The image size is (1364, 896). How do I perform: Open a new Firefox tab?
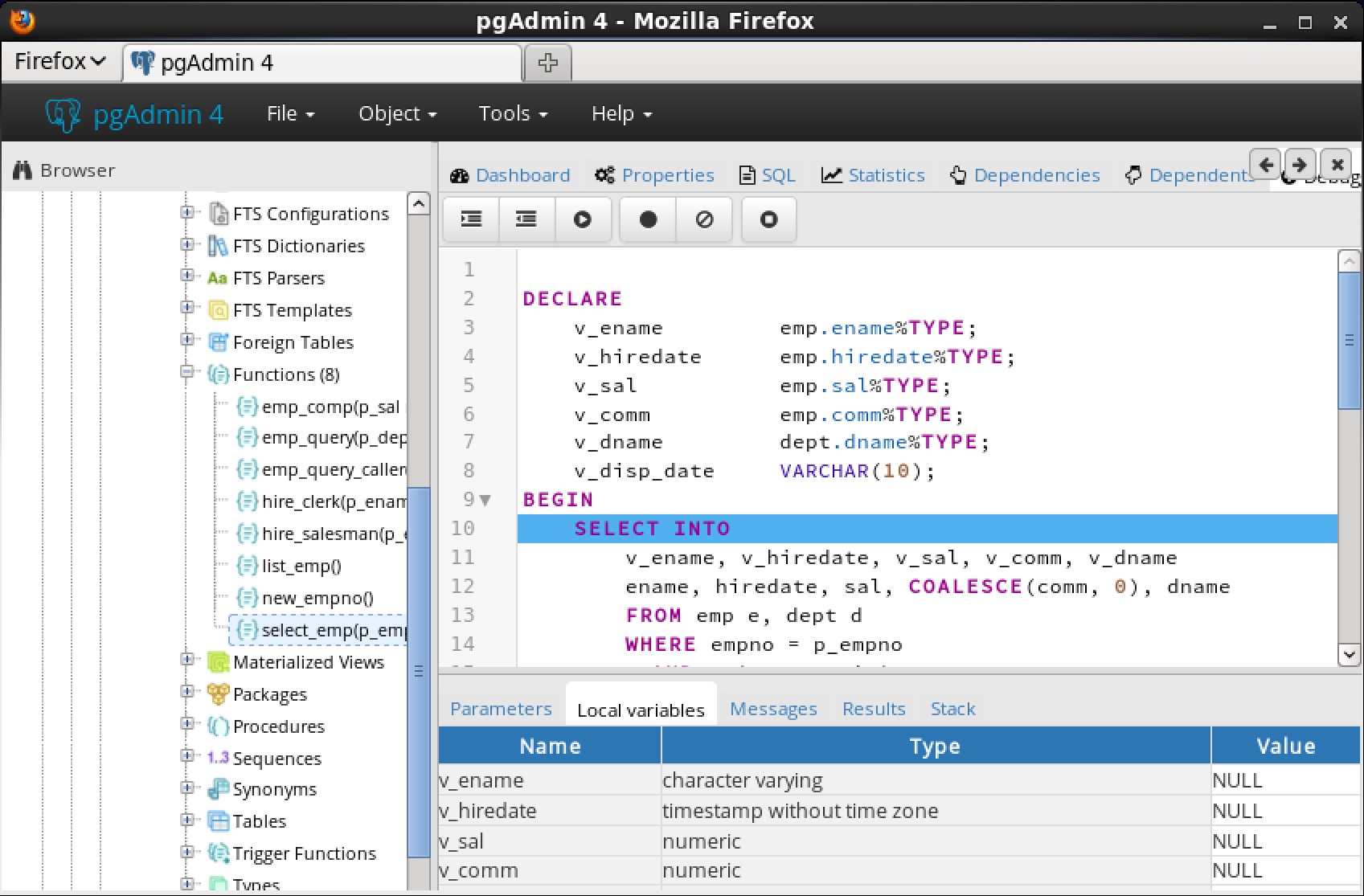click(x=547, y=63)
